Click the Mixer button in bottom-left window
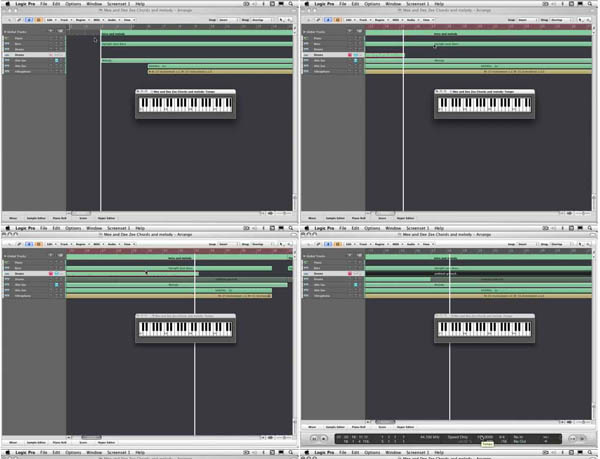 pos(14,440)
